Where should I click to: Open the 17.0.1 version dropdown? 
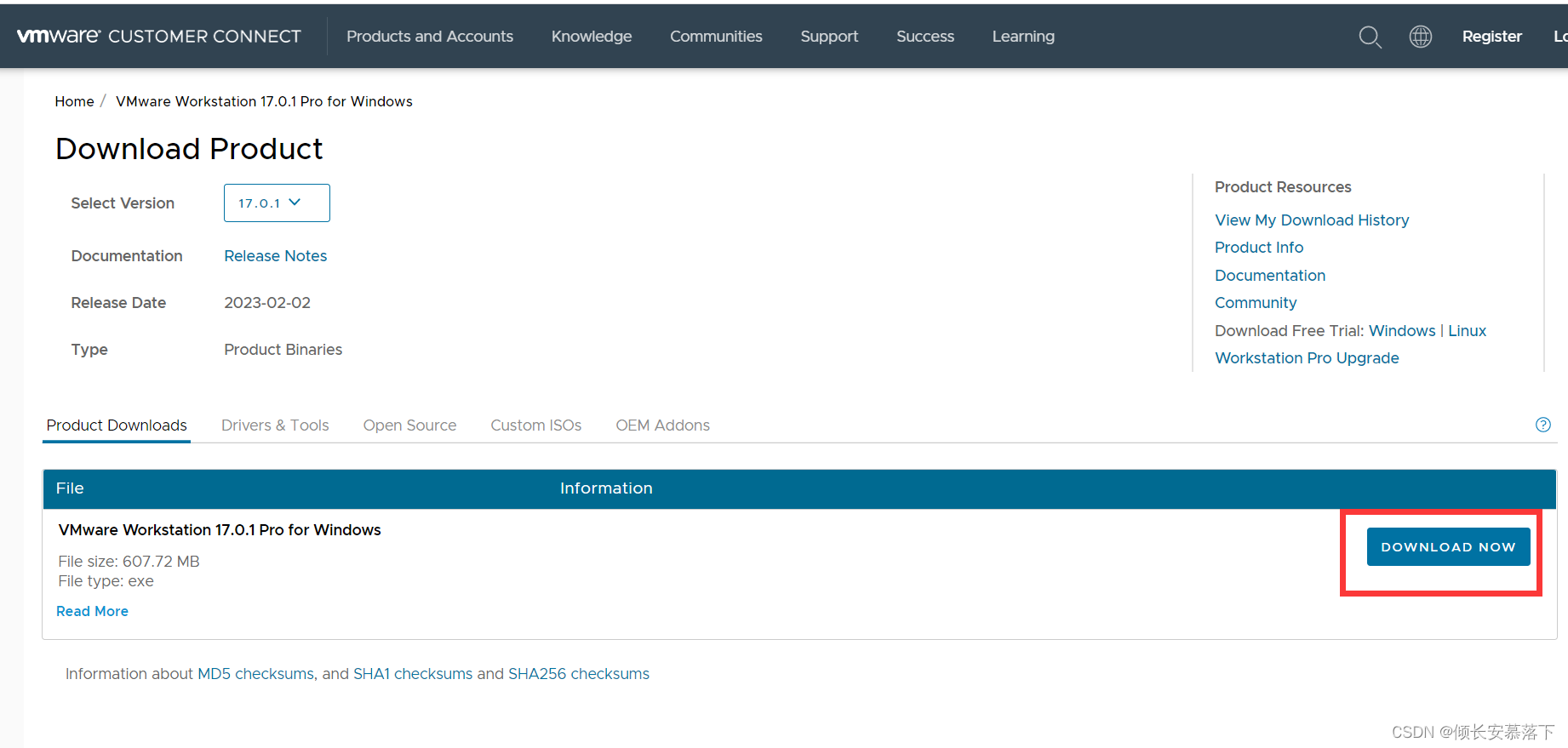click(x=277, y=203)
